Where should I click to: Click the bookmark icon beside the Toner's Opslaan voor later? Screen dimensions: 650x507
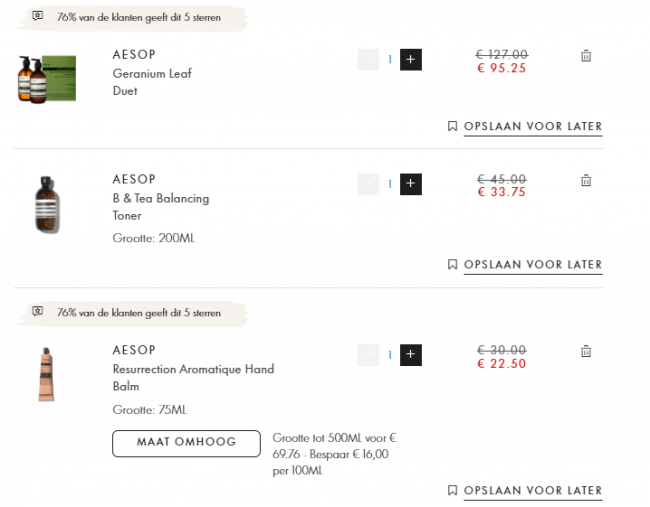coord(453,265)
